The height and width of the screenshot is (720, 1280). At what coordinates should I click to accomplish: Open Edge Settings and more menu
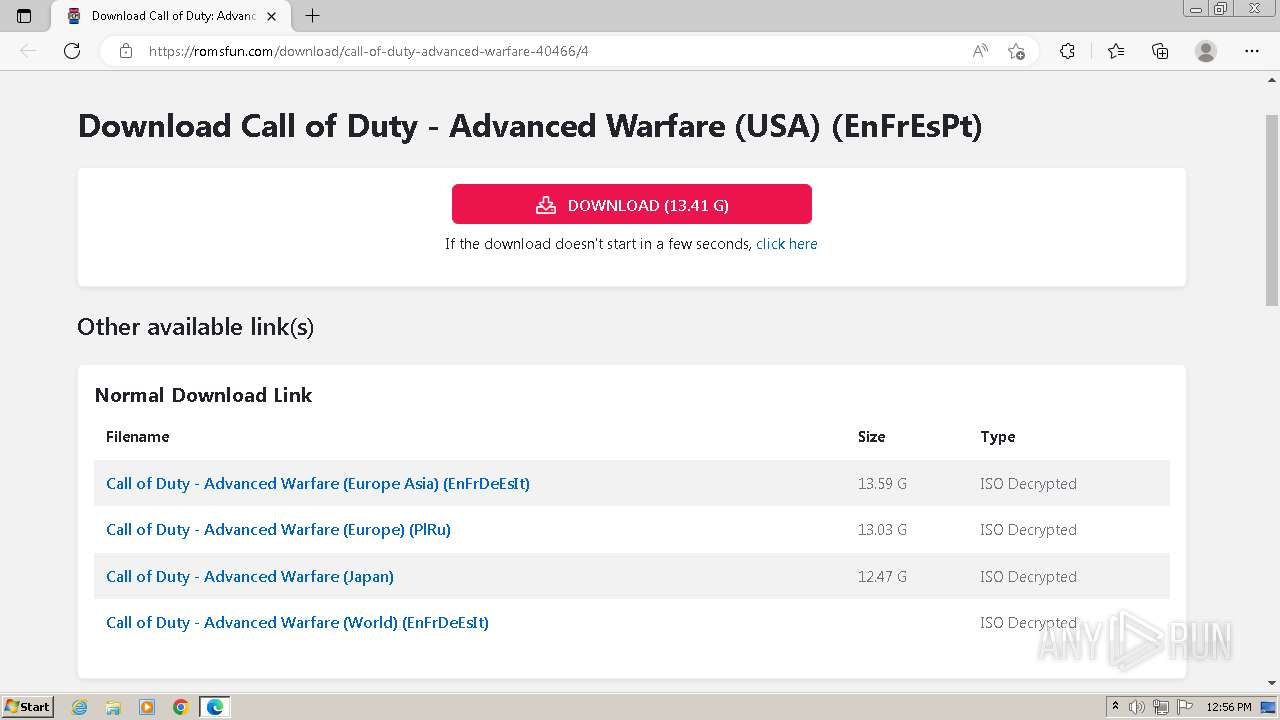point(1252,51)
